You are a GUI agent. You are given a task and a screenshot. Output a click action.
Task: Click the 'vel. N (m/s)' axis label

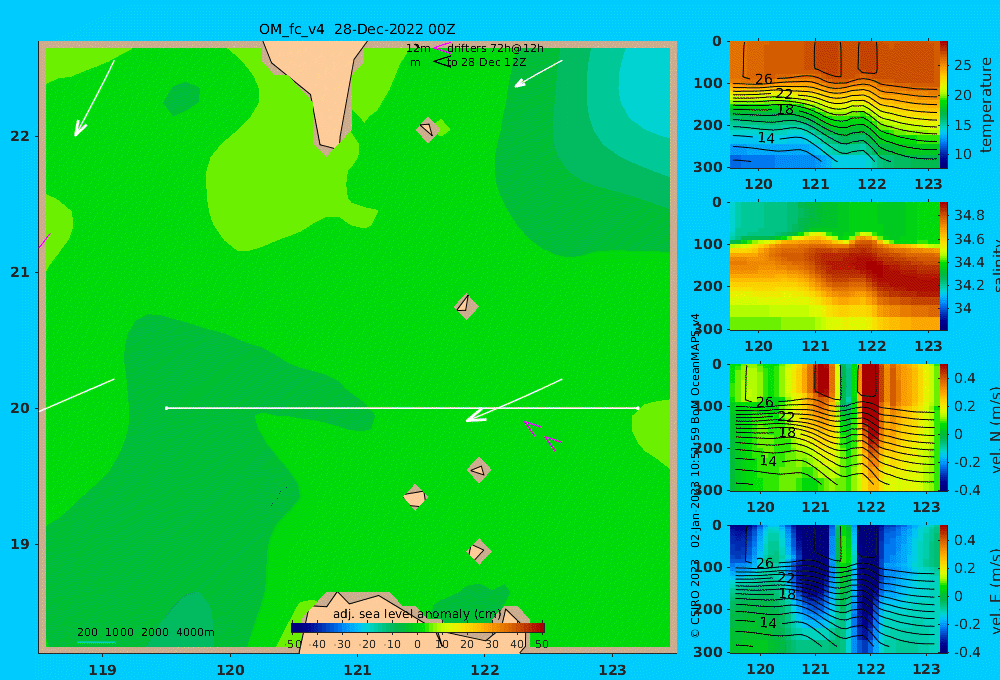click(x=994, y=430)
